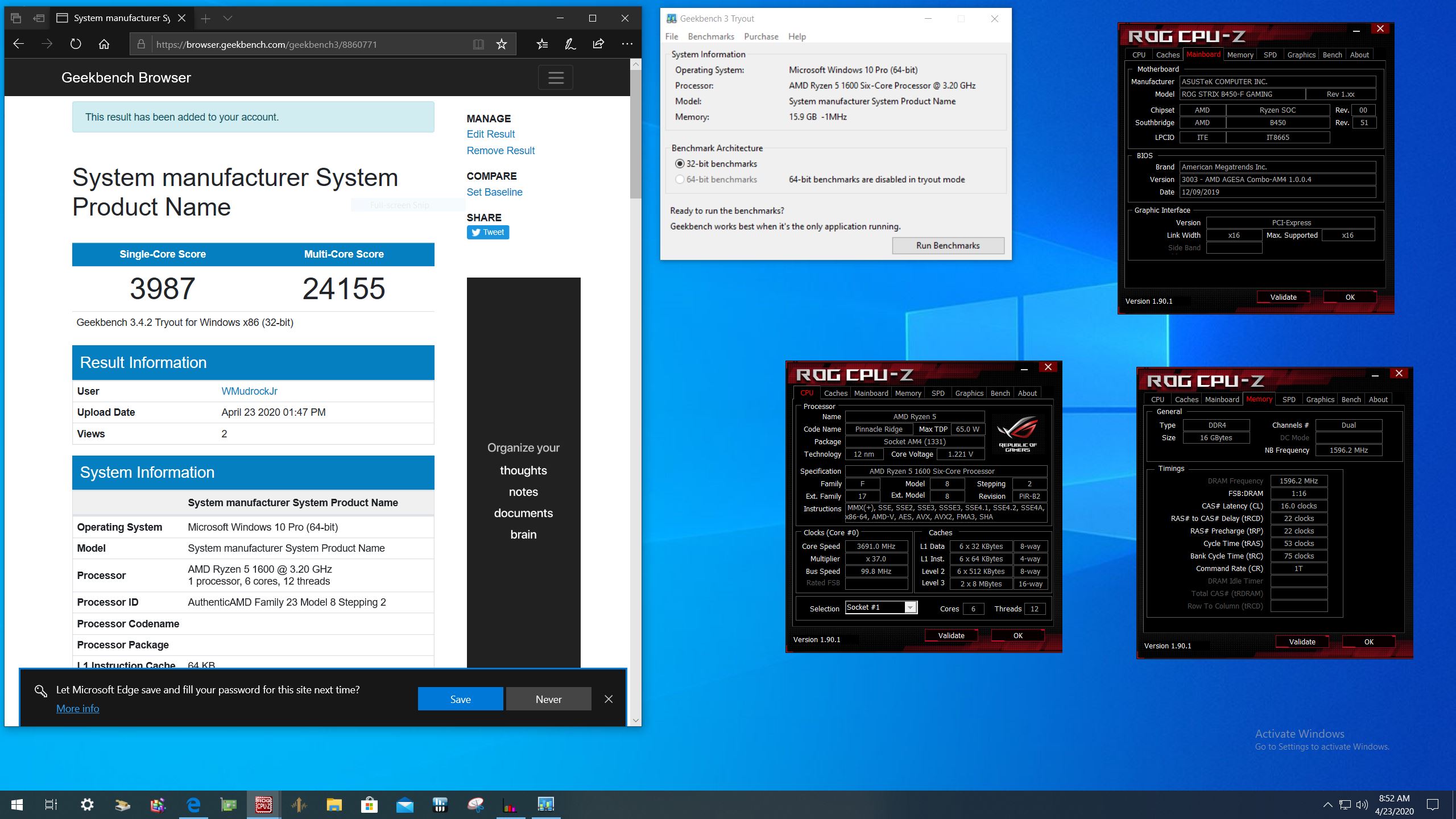Expand the Edge tab list chevron
Viewport: 1456px width, 819px height.
[x=227, y=18]
